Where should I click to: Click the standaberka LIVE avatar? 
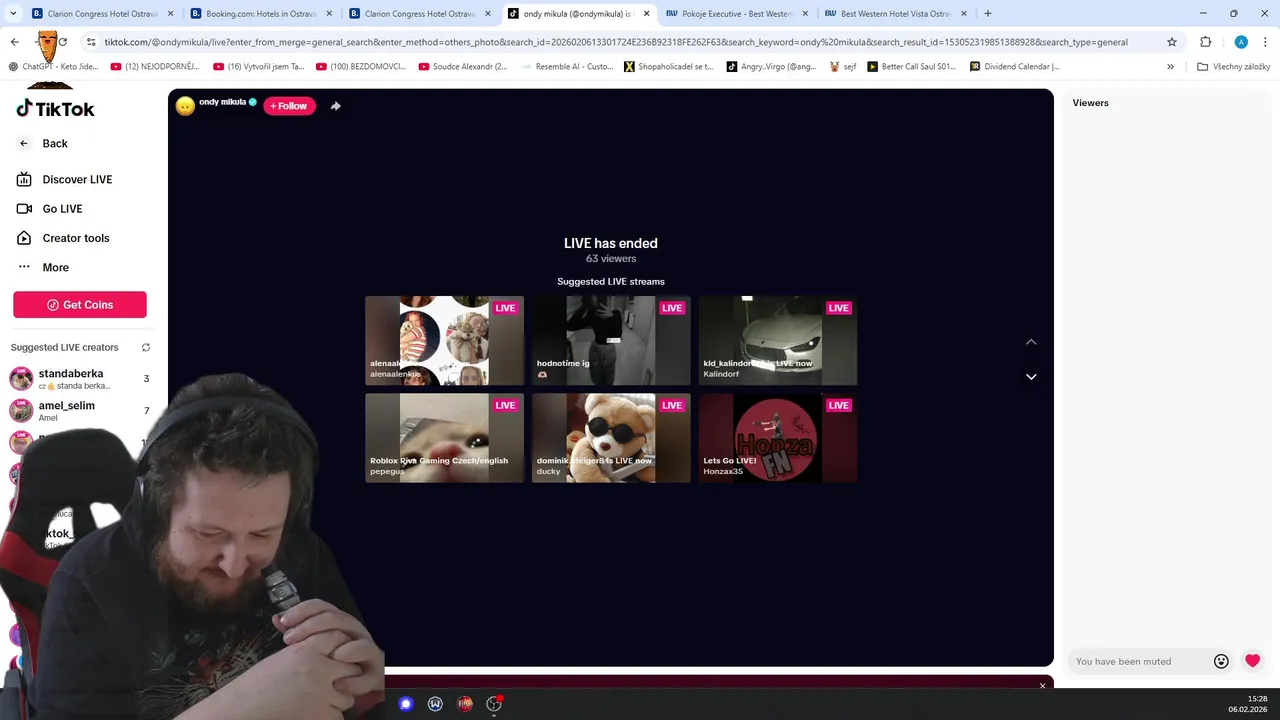click(x=21, y=379)
